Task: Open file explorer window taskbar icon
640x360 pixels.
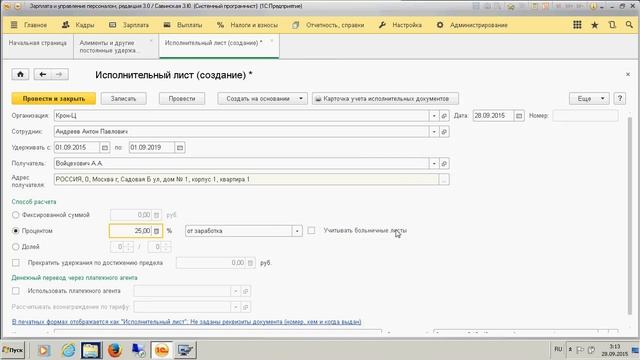Action: point(91,350)
